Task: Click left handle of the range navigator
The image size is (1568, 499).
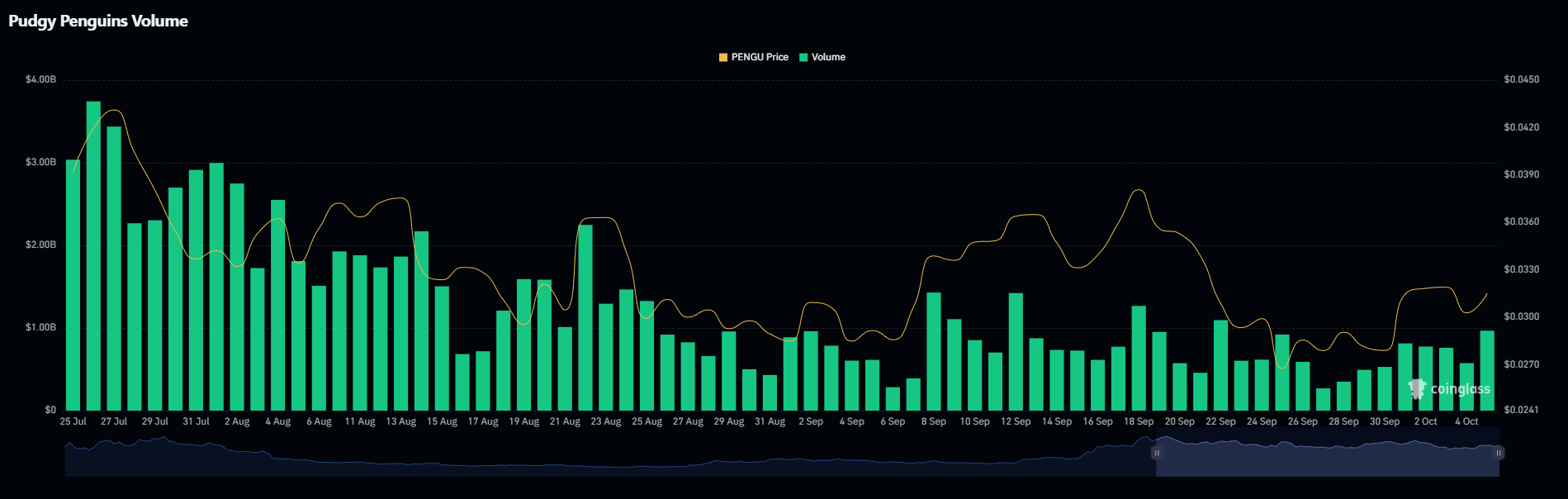Action: [1157, 453]
